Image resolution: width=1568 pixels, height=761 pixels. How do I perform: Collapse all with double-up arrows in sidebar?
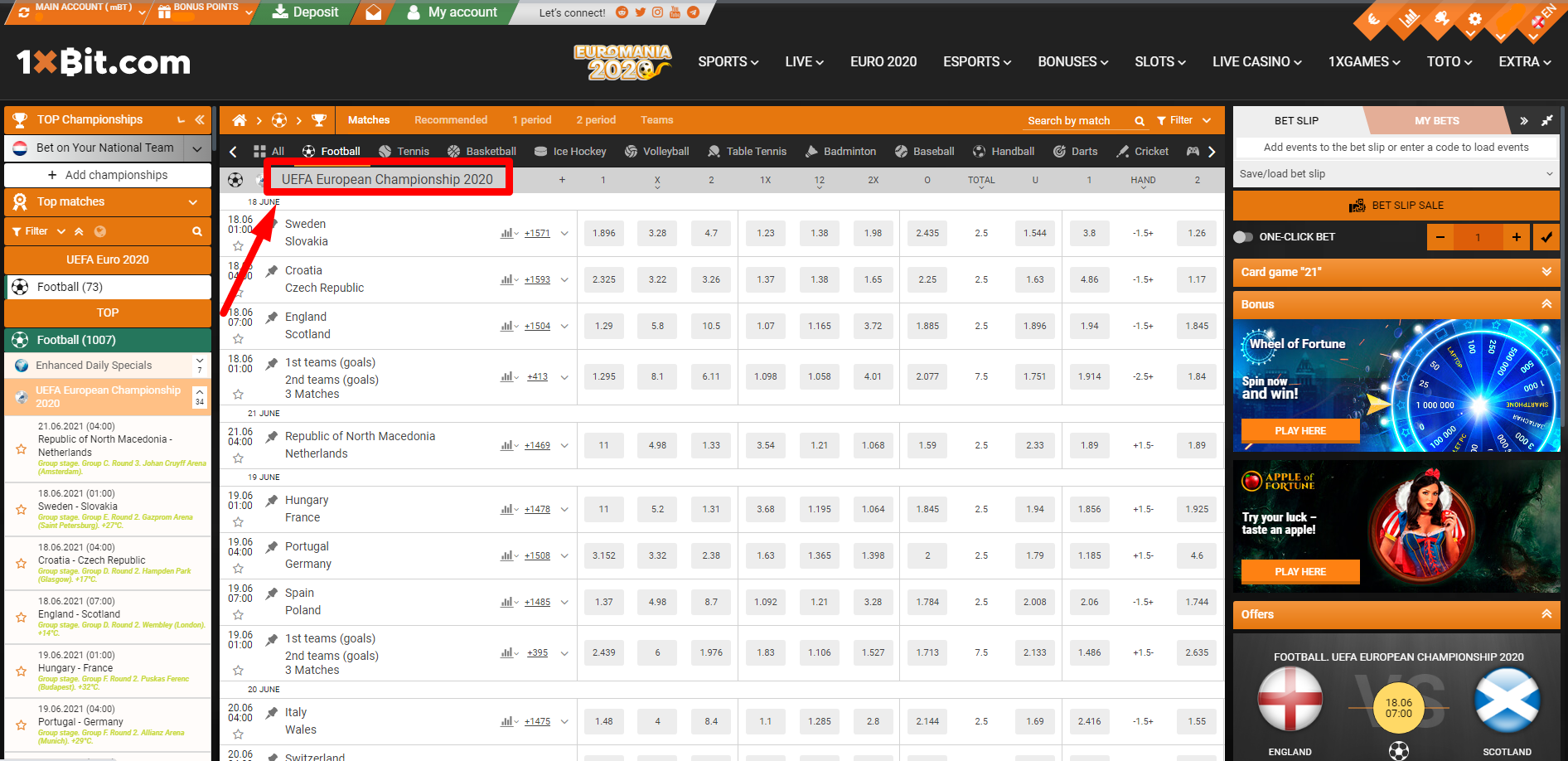pyautogui.click(x=80, y=232)
